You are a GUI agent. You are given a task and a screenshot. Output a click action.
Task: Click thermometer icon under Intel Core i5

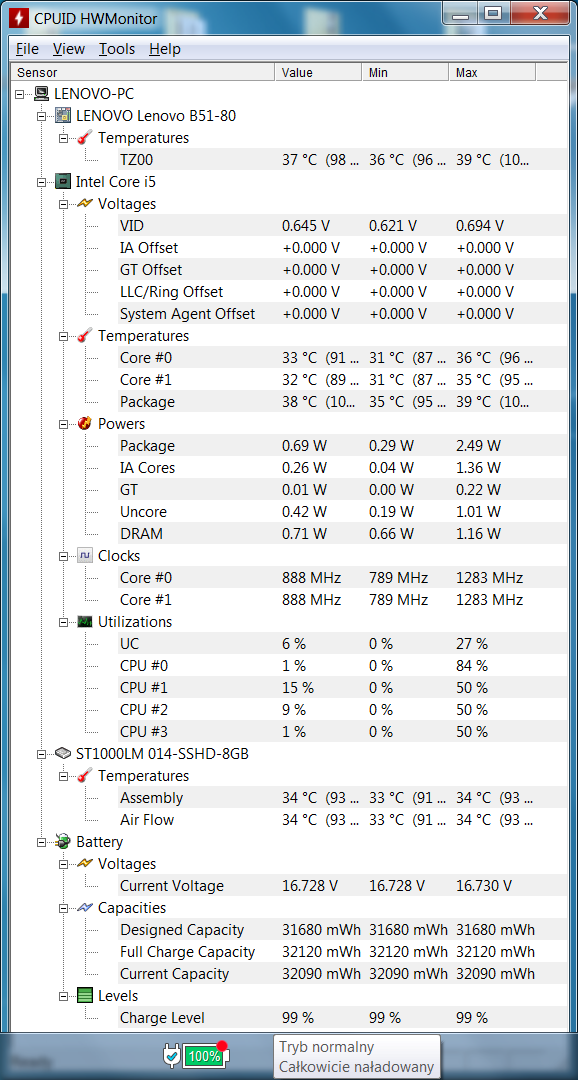85,336
